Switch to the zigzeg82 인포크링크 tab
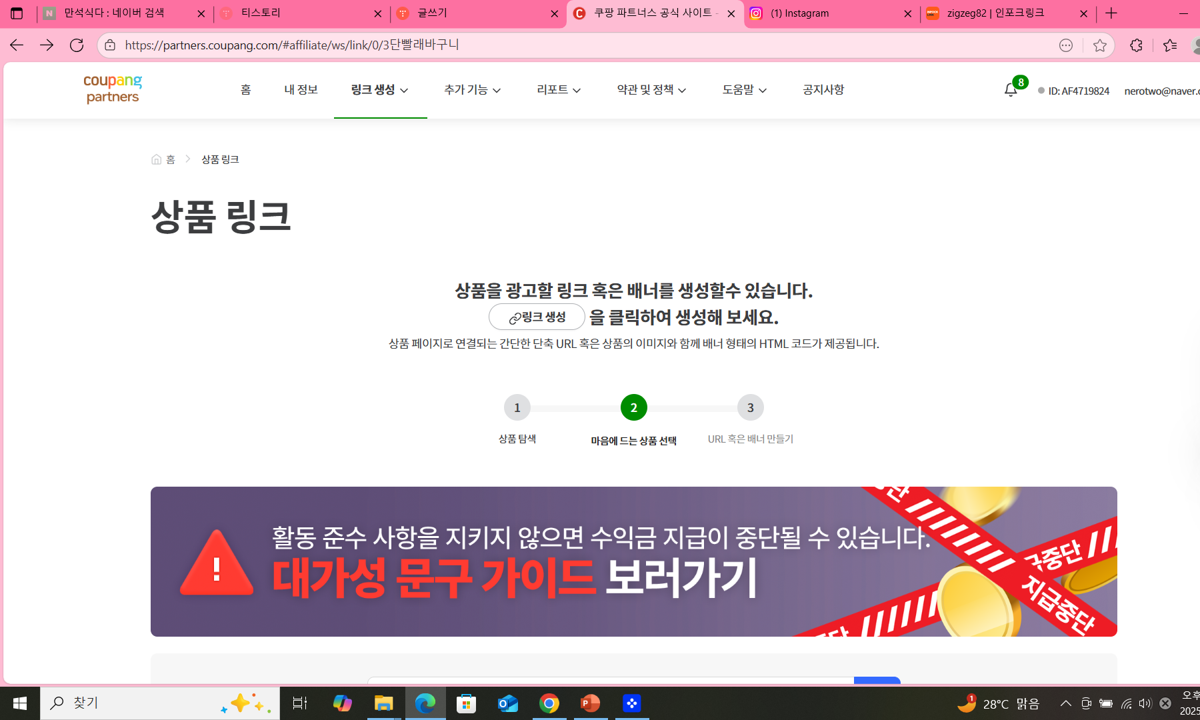Image resolution: width=1200 pixels, height=720 pixels. click(x=1008, y=14)
